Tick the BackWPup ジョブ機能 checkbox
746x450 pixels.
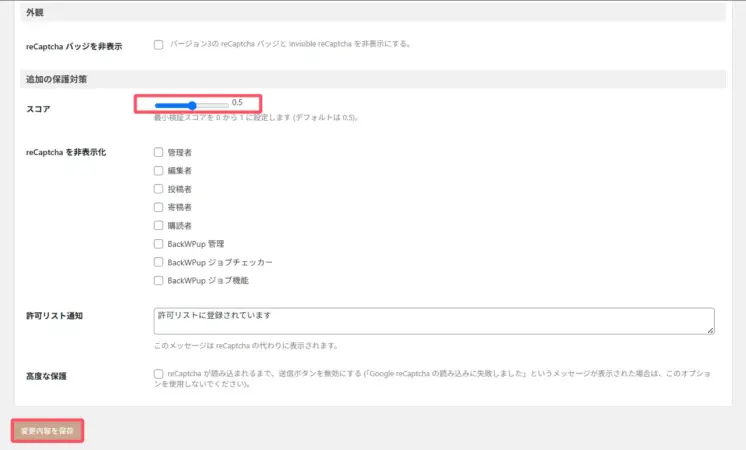[x=158, y=281]
